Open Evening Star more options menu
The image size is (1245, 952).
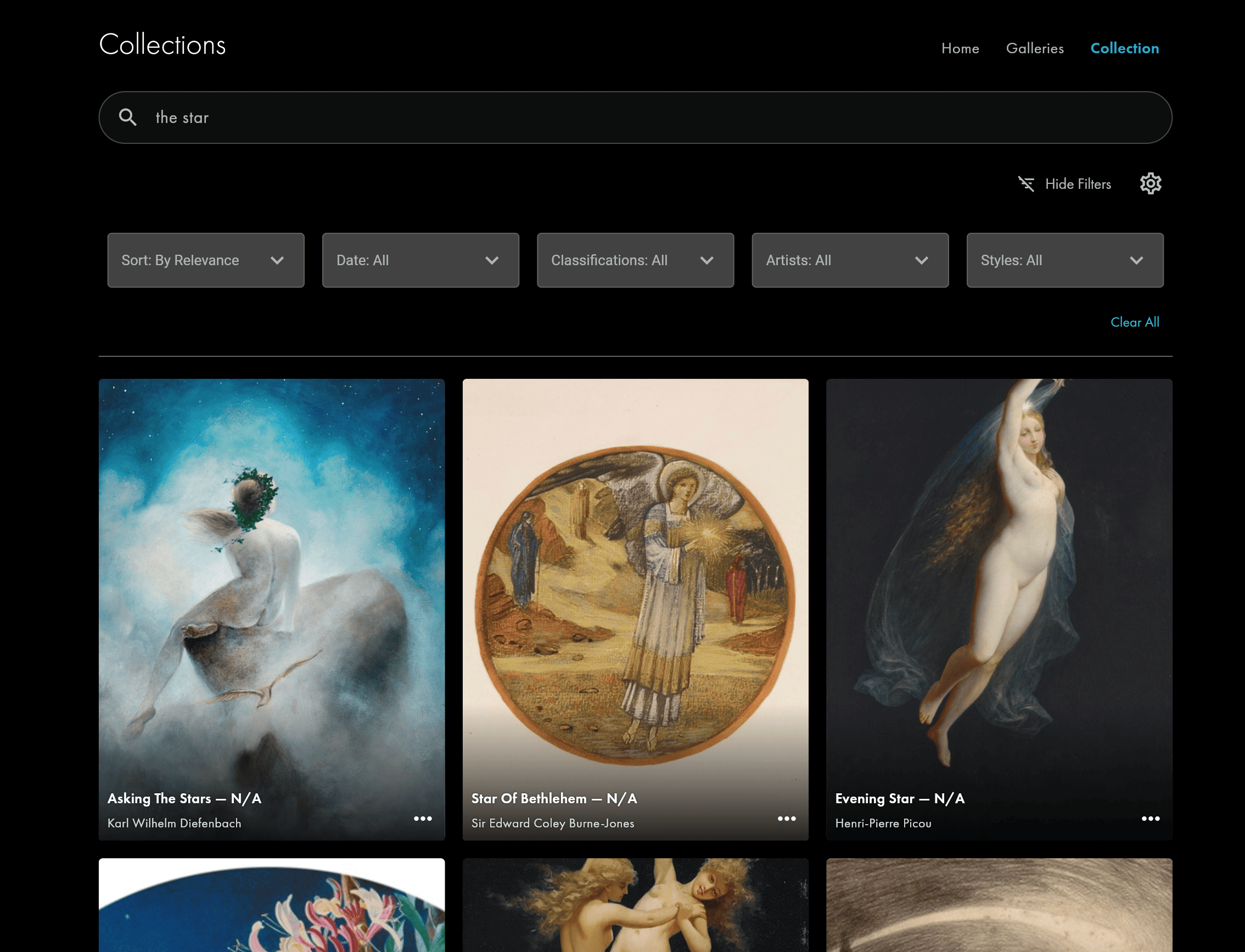pyautogui.click(x=1151, y=819)
